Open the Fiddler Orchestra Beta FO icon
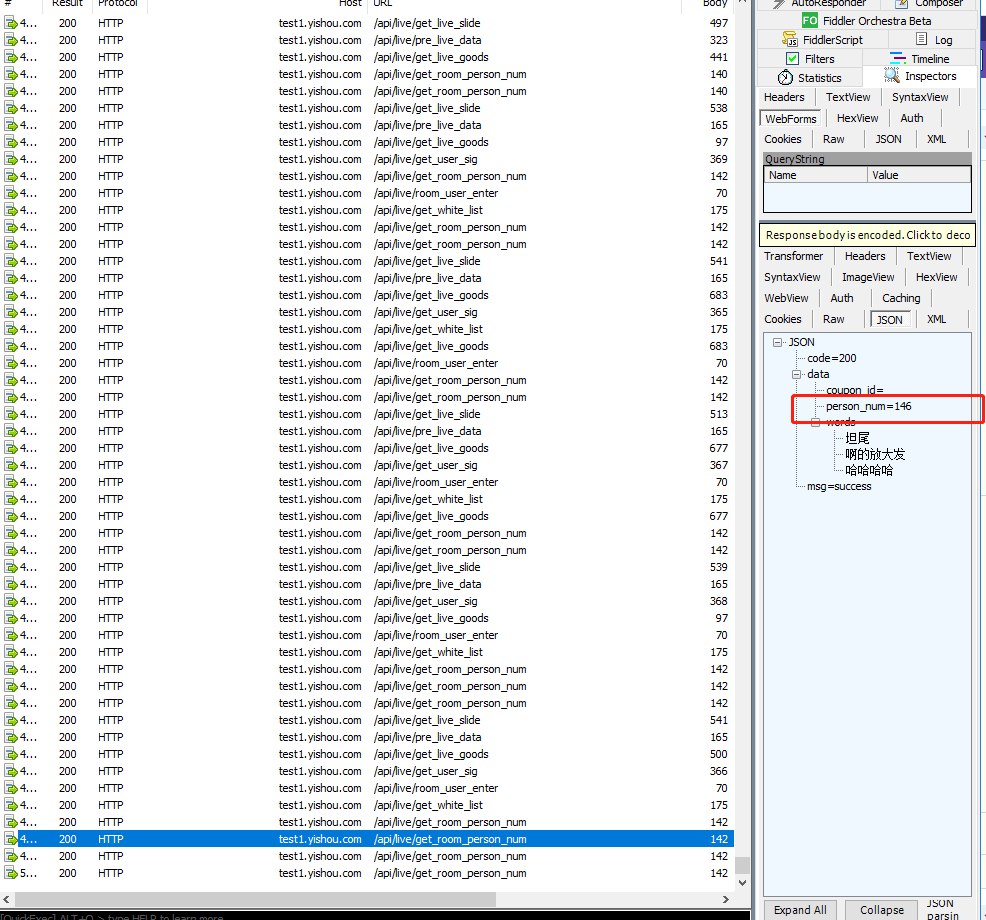 (x=810, y=21)
